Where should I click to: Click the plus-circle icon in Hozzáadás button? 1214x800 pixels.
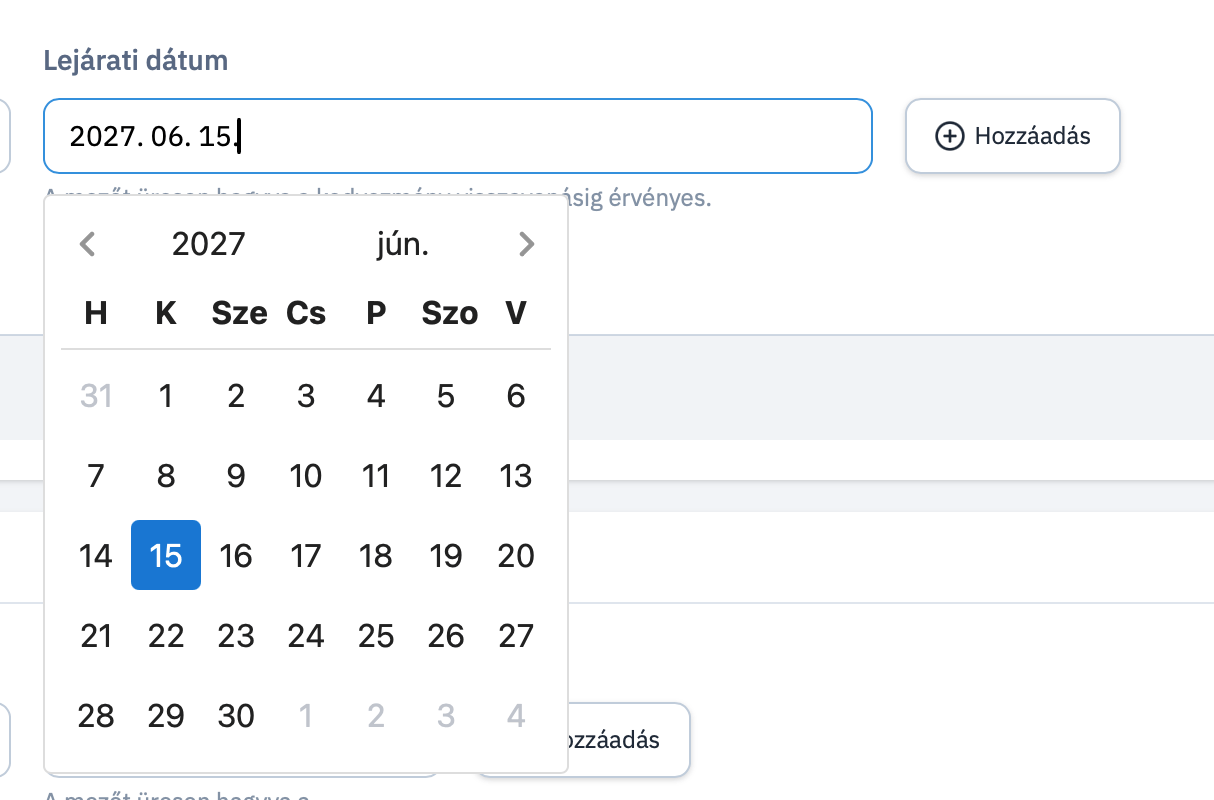coord(949,136)
